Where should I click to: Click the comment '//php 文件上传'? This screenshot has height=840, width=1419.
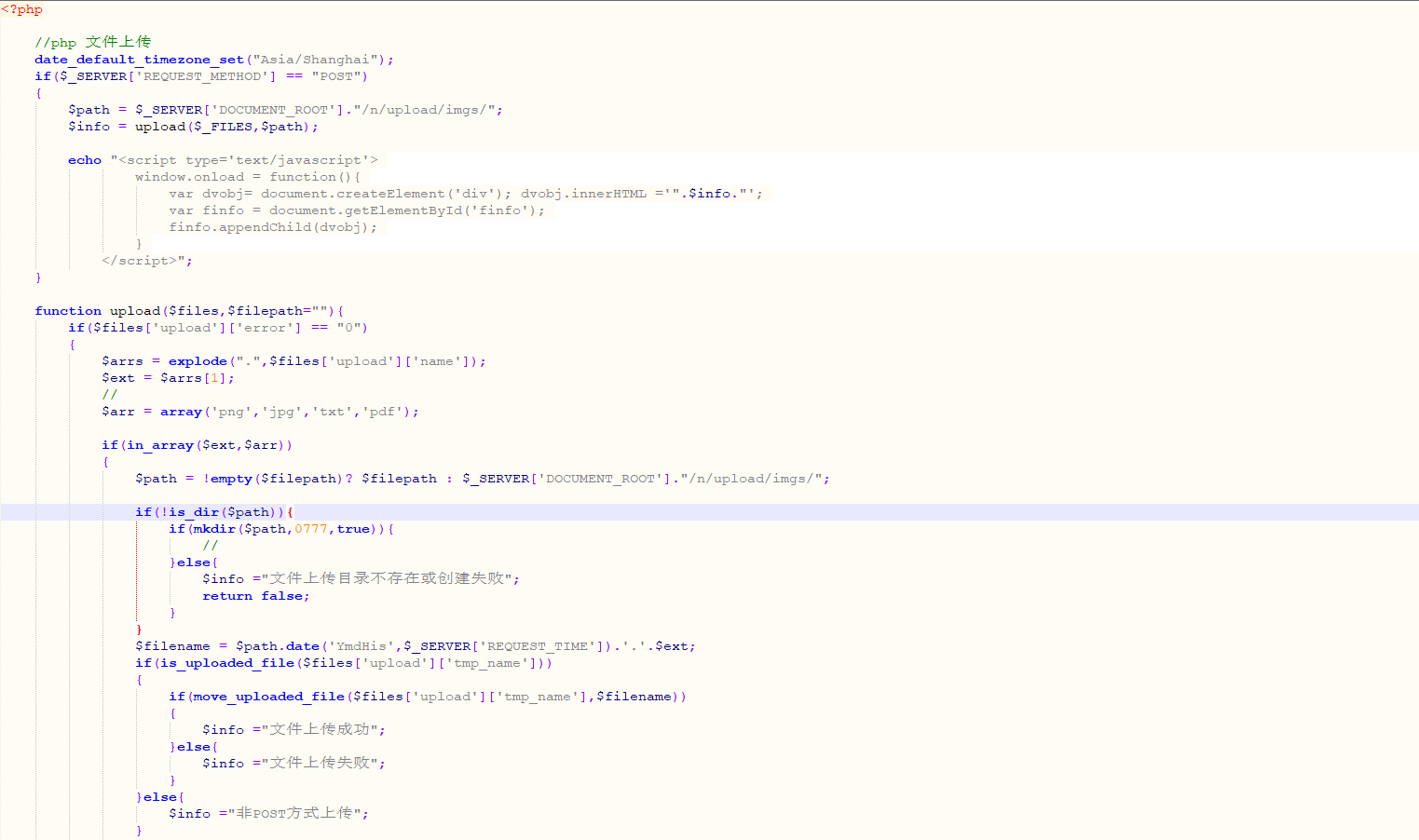click(92, 42)
